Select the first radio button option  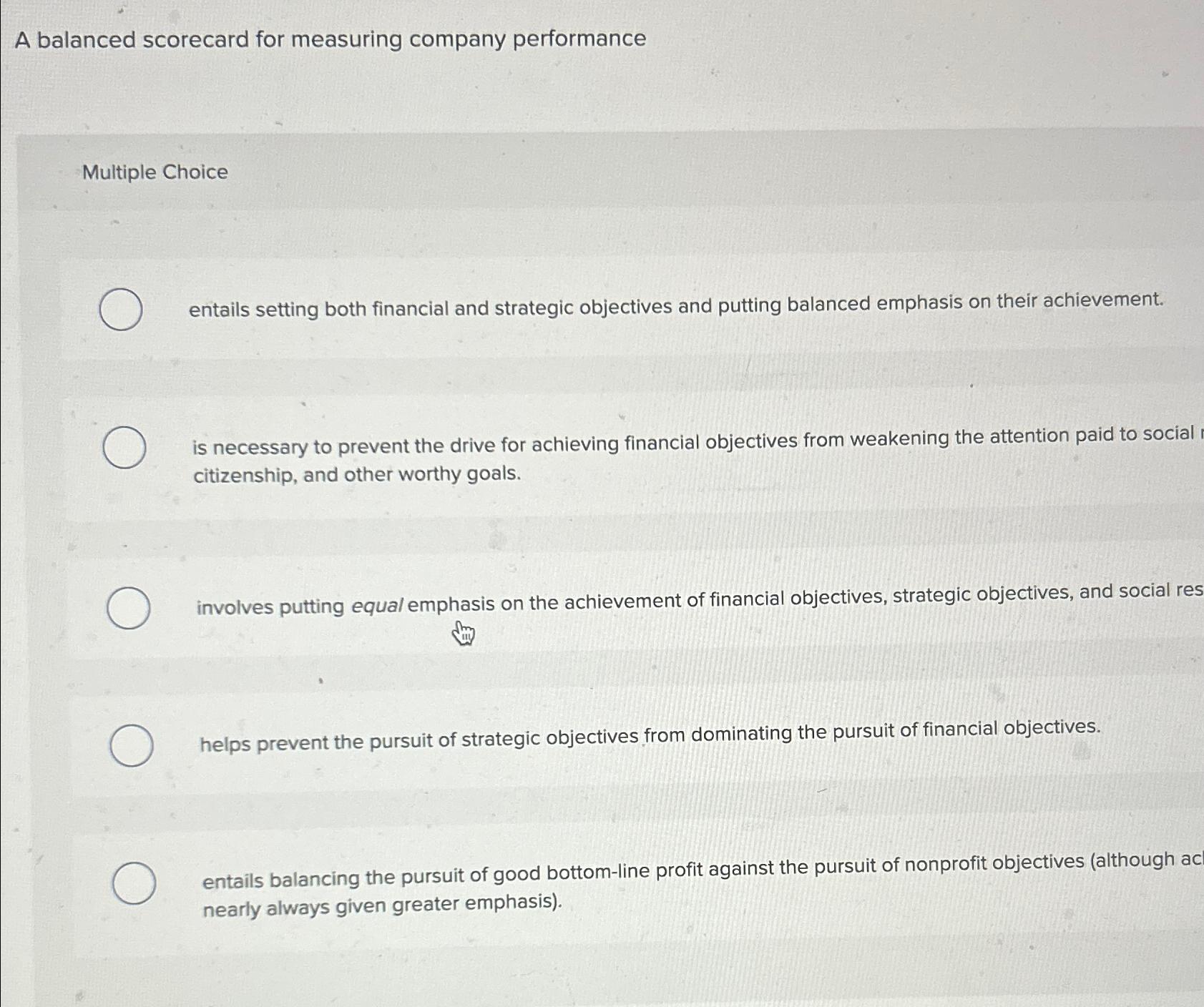119,310
